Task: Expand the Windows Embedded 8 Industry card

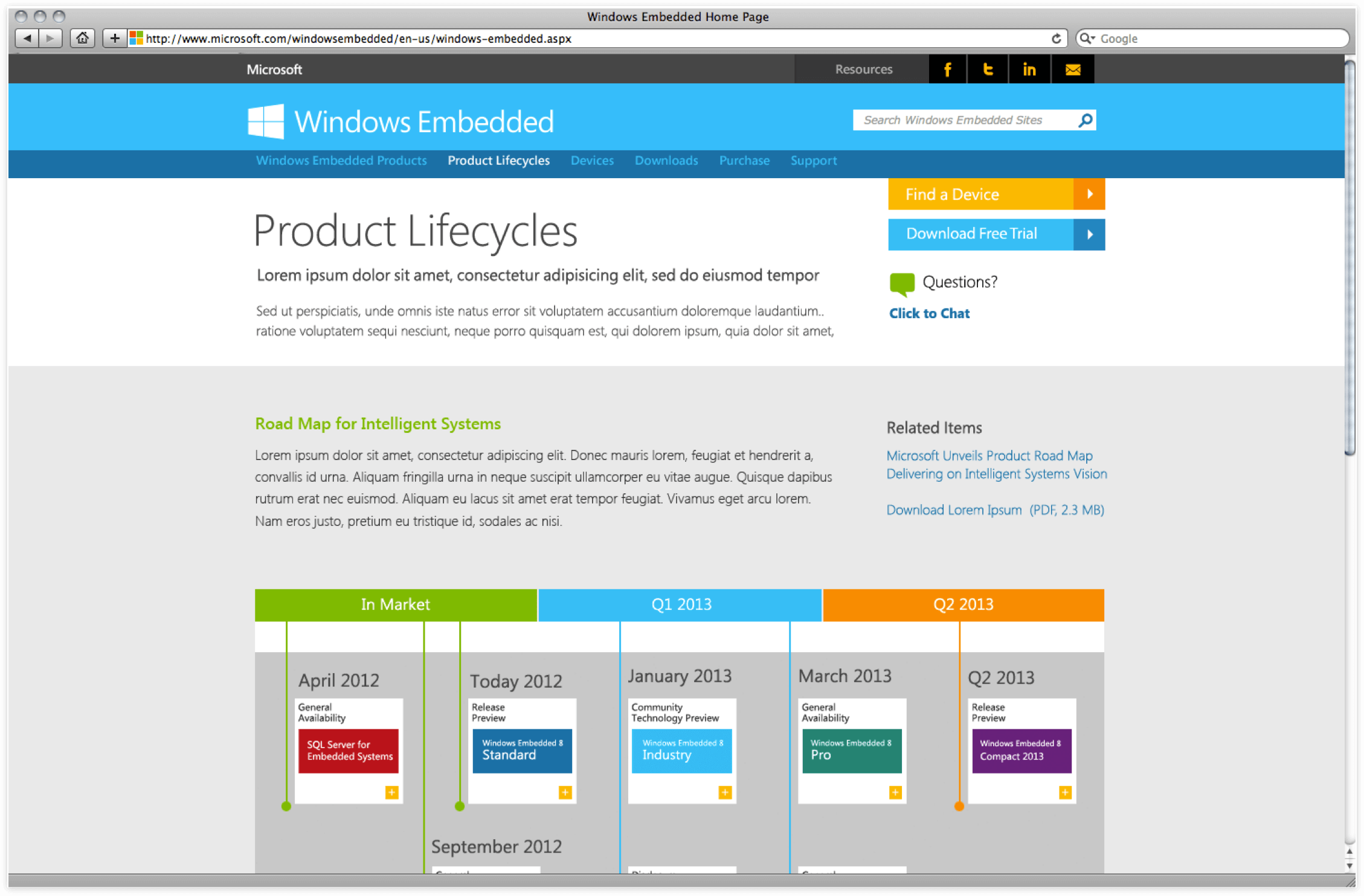Action: coord(725,792)
